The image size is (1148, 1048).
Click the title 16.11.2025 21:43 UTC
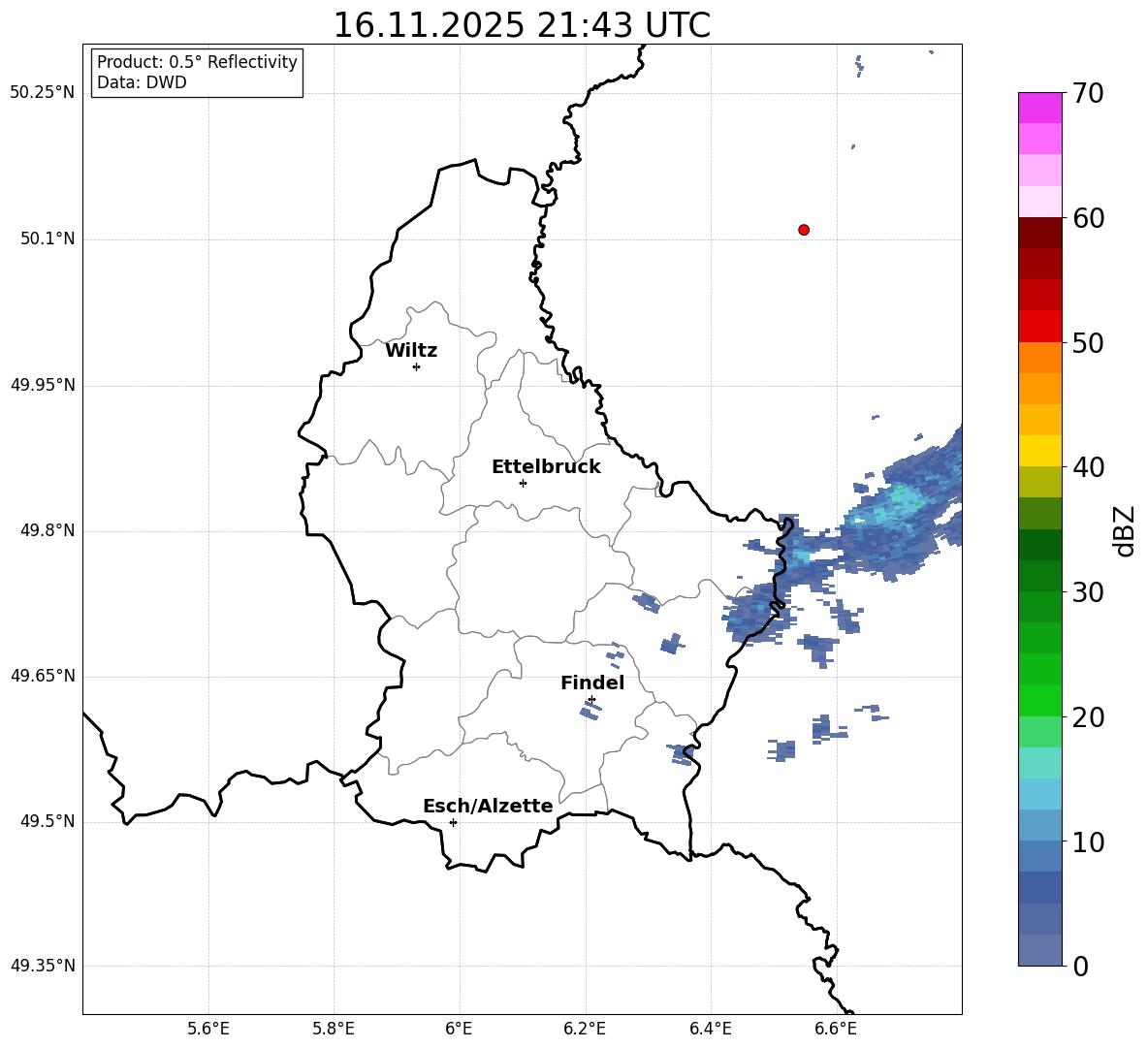pos(522,25)
